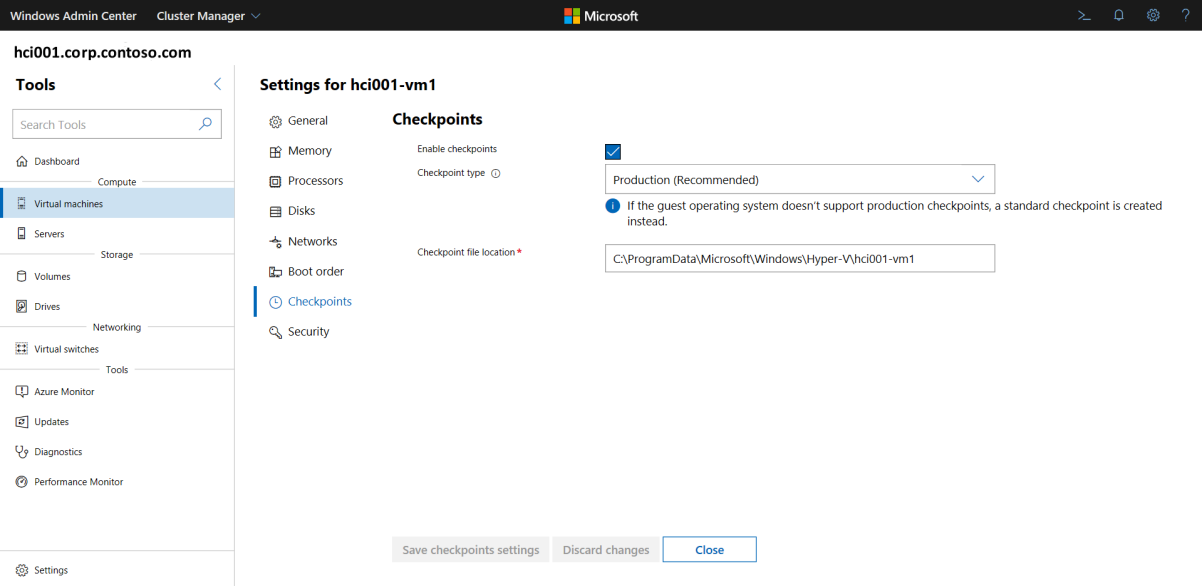Viewport: 1202px width, 586px height.
Task: Open Performance Monitor tool
Action: (x=78, y=482)
